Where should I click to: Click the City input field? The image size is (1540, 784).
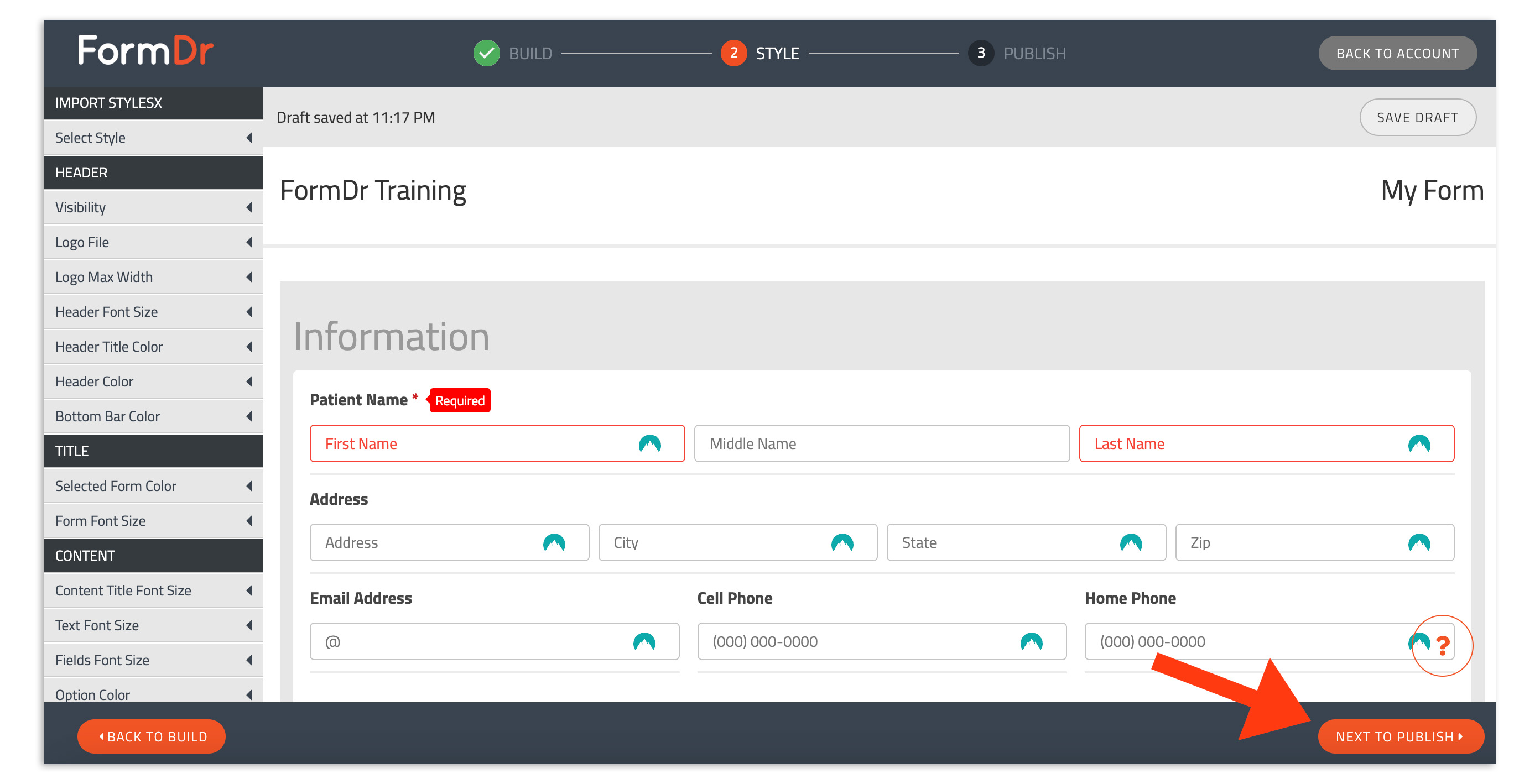(x=738, y=542)
